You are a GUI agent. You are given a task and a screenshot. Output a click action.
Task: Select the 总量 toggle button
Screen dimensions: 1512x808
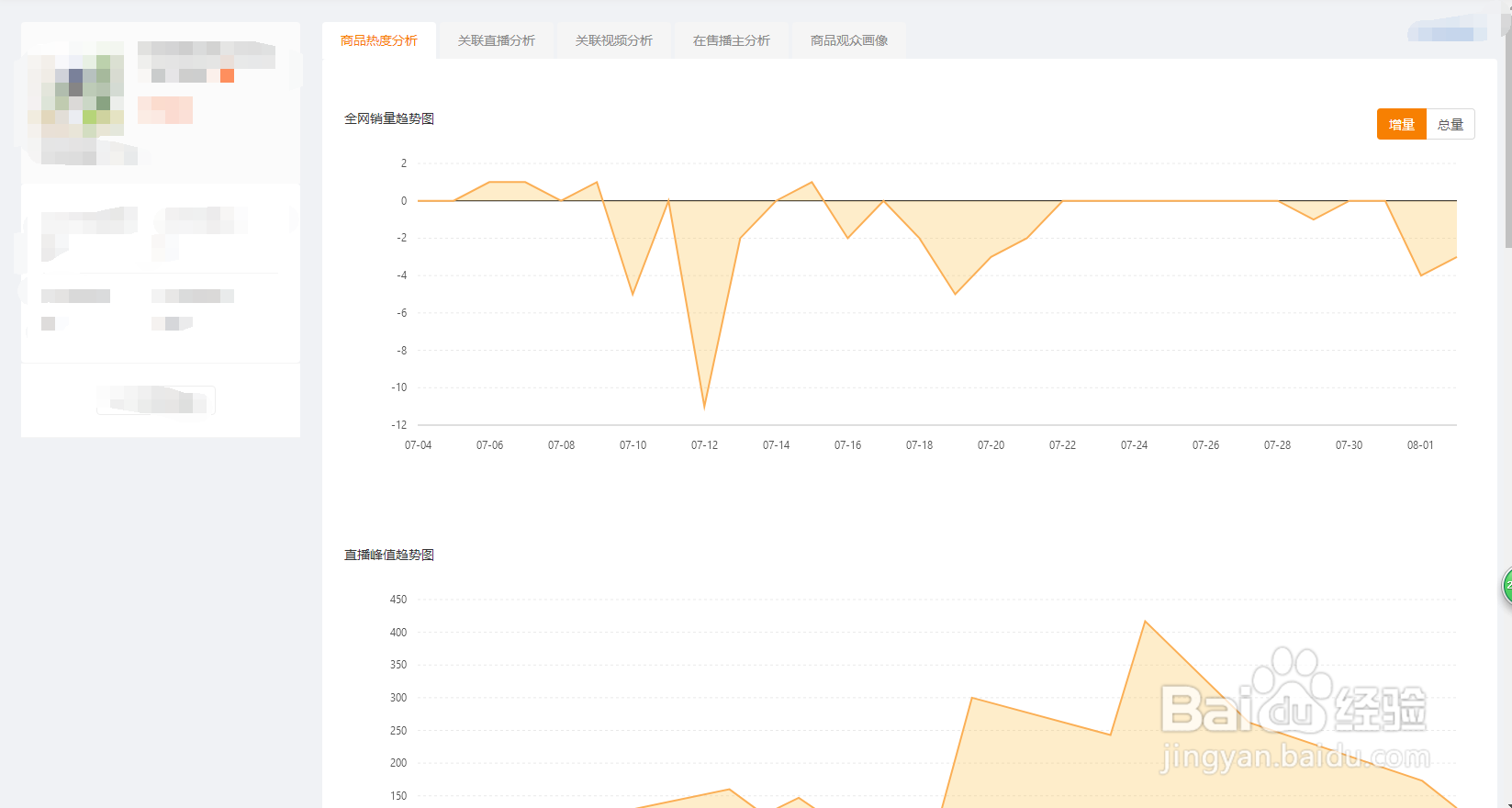point(1450,124)
